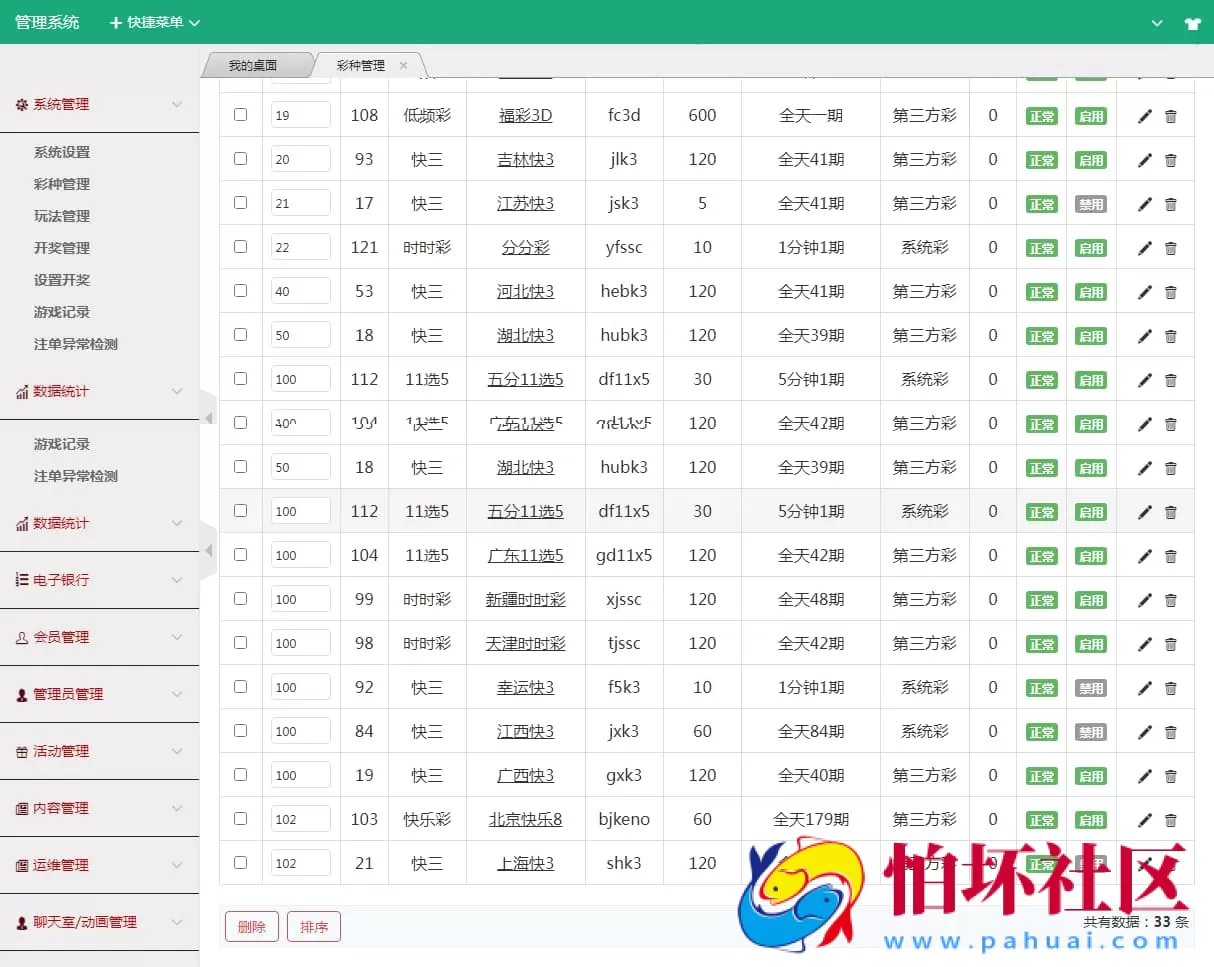Check the checkbox for the 福彩3D row
The image size is (1214, 967).
tap(239, 115)
